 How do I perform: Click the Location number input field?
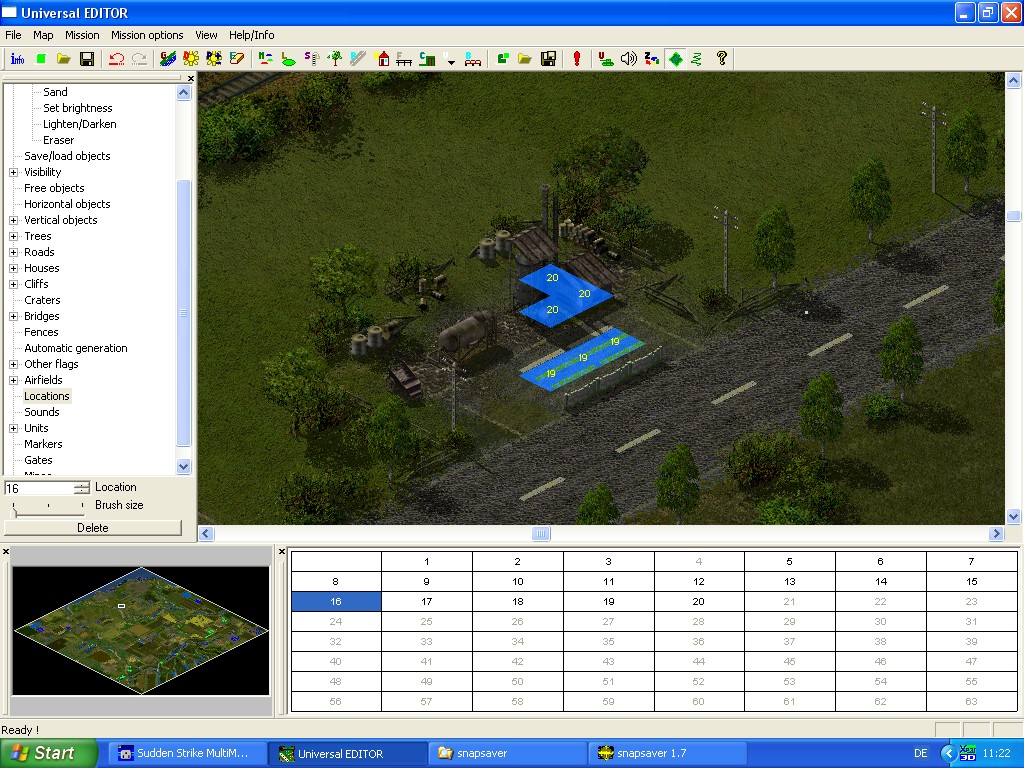tap(39, 488)
